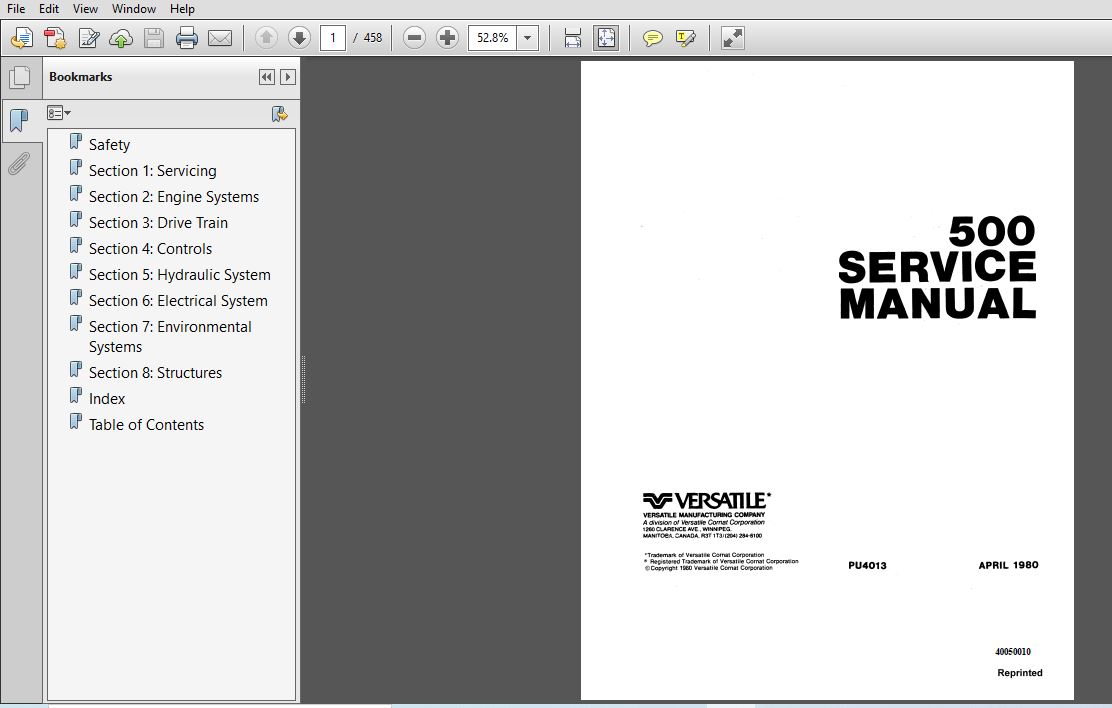Image resolution: width=1112 pixels, height=708 pixels.
Task: Open the Safety bookmark
Action: (109, 145)
